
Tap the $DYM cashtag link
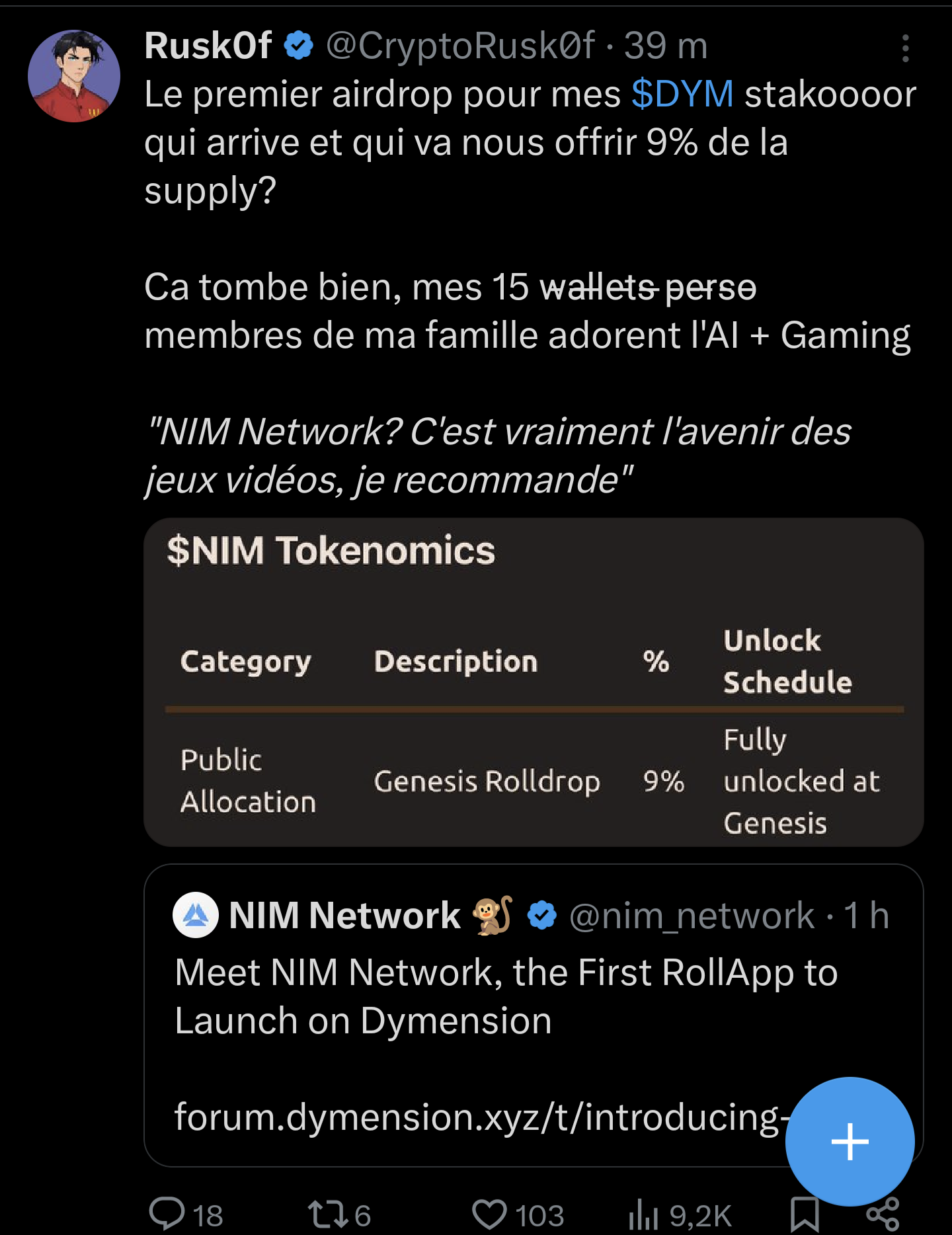682,94
